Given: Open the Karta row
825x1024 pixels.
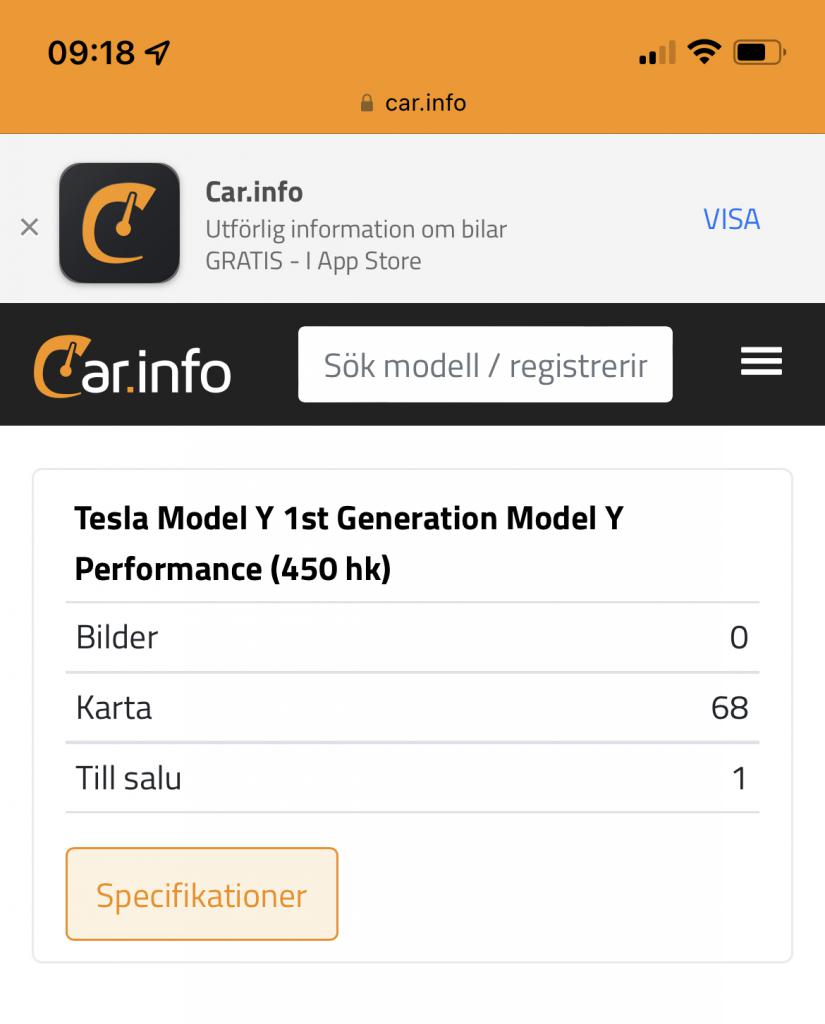Looking at the screenshot, I should click(412, 708).
